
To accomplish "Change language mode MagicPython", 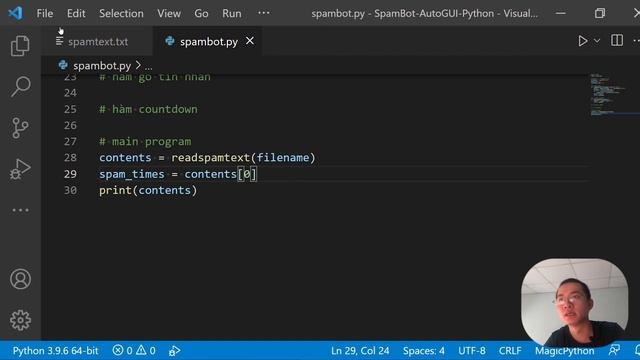I will click(x=564, y=351).
